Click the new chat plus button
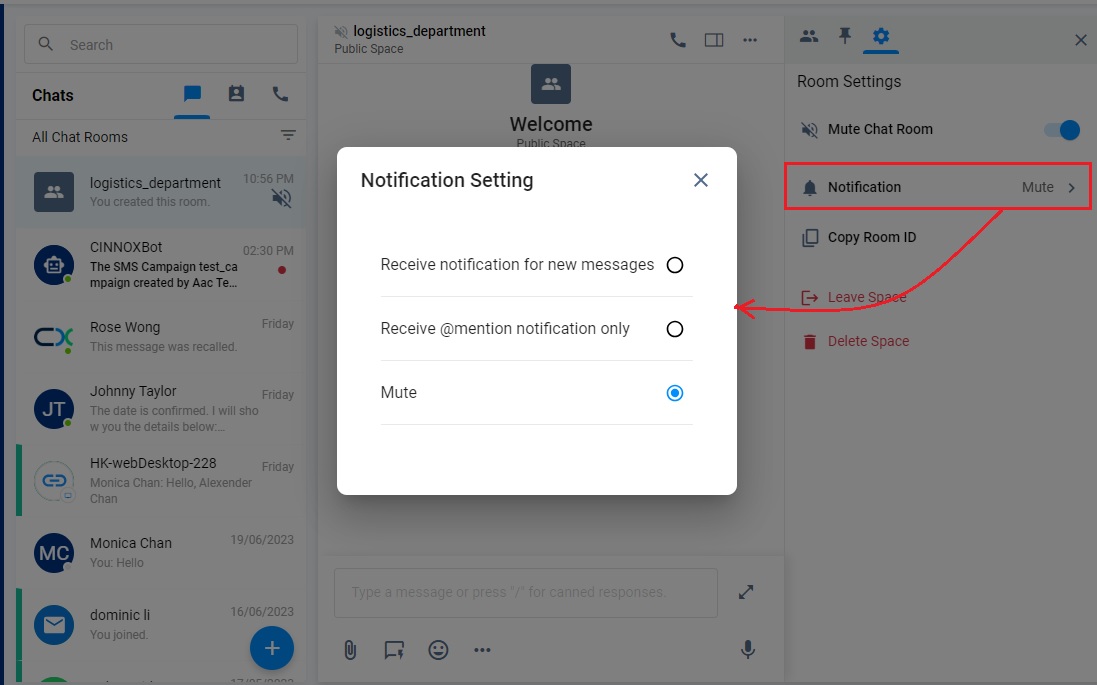1097x685 pixels. 271,648
